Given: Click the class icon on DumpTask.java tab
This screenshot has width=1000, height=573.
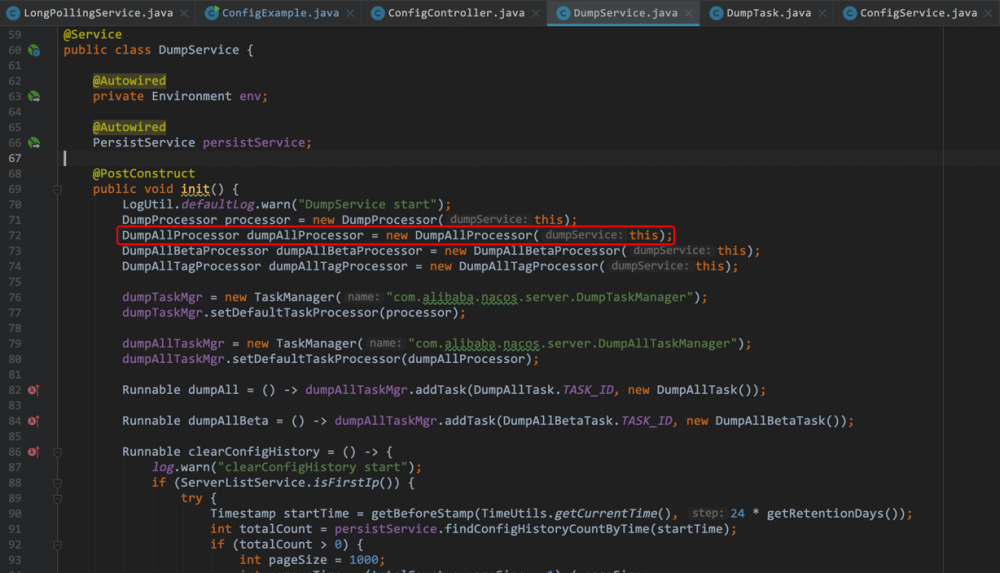Looking at the screenshot, I should tap(716, 13).
